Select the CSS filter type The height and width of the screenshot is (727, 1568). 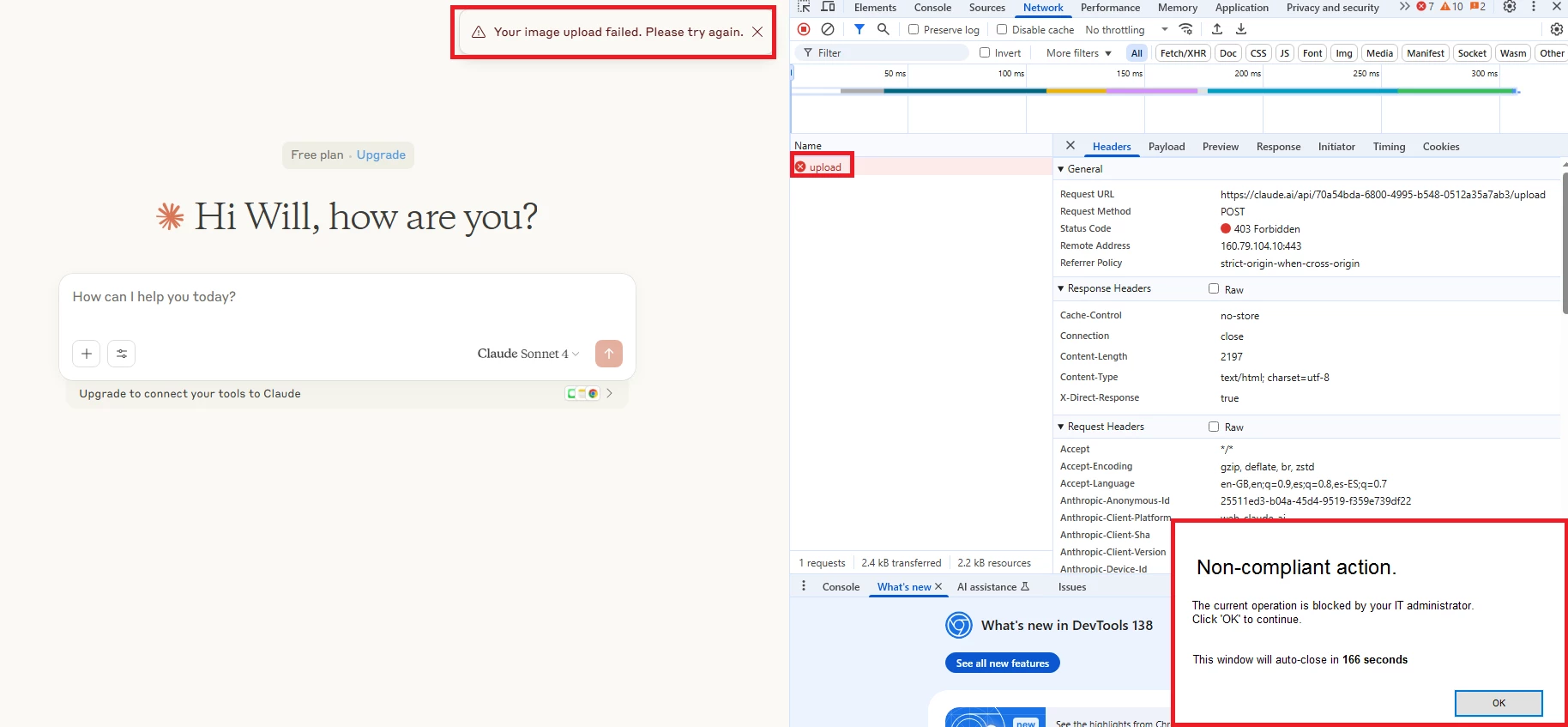tap(1258, 53)
